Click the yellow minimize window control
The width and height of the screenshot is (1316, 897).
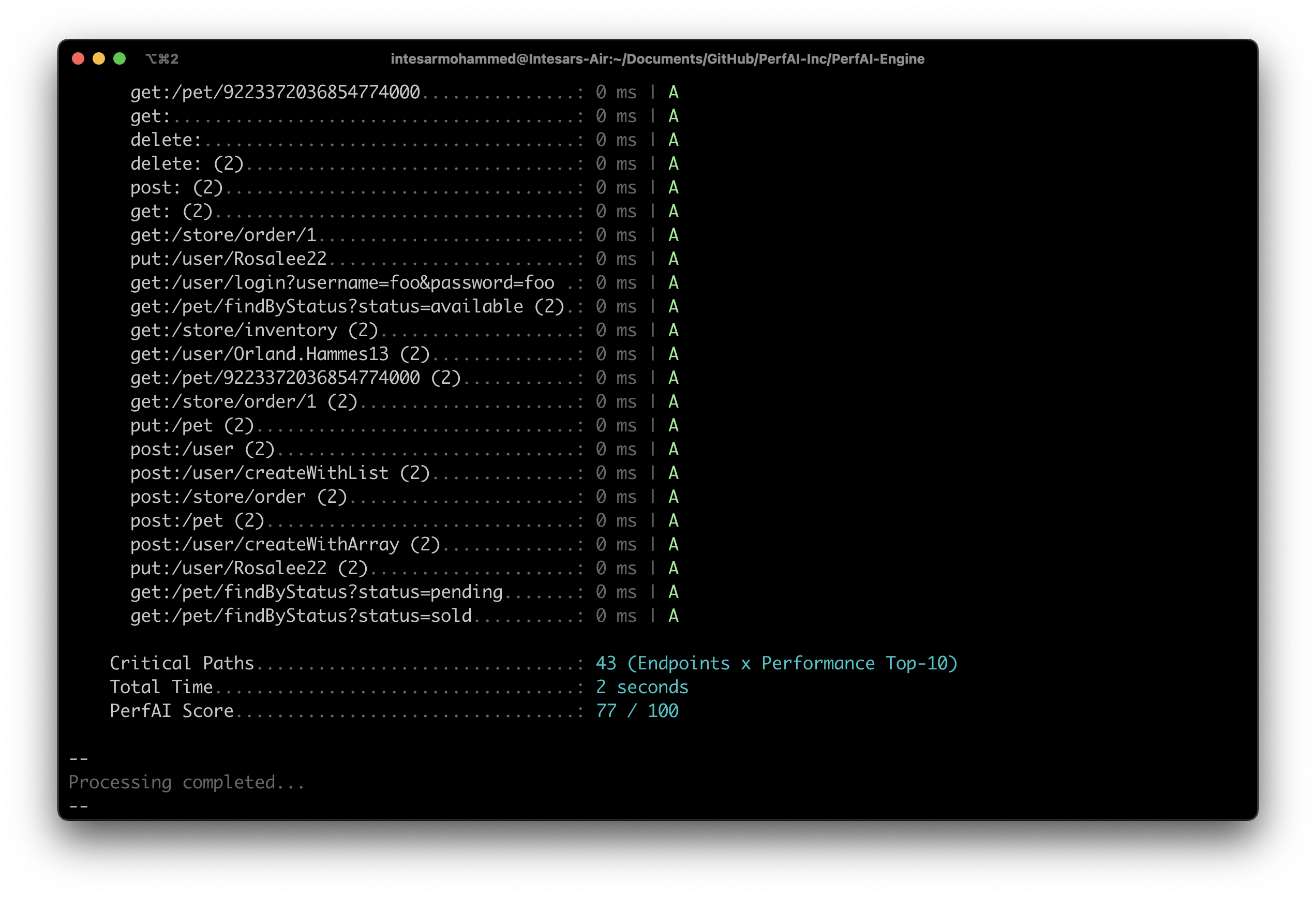pos(98,58)
